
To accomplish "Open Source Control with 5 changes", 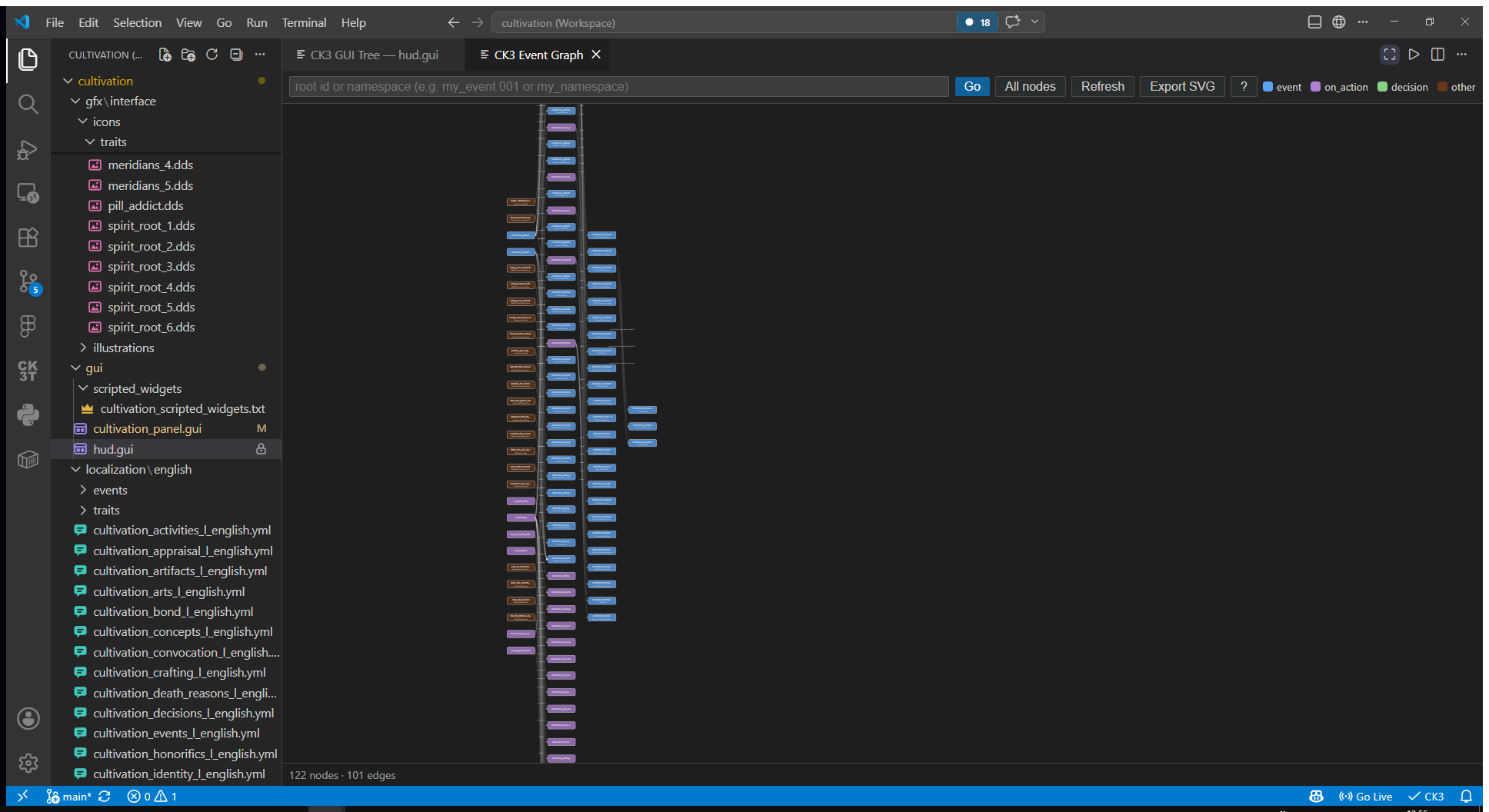I will click(28, 282).
